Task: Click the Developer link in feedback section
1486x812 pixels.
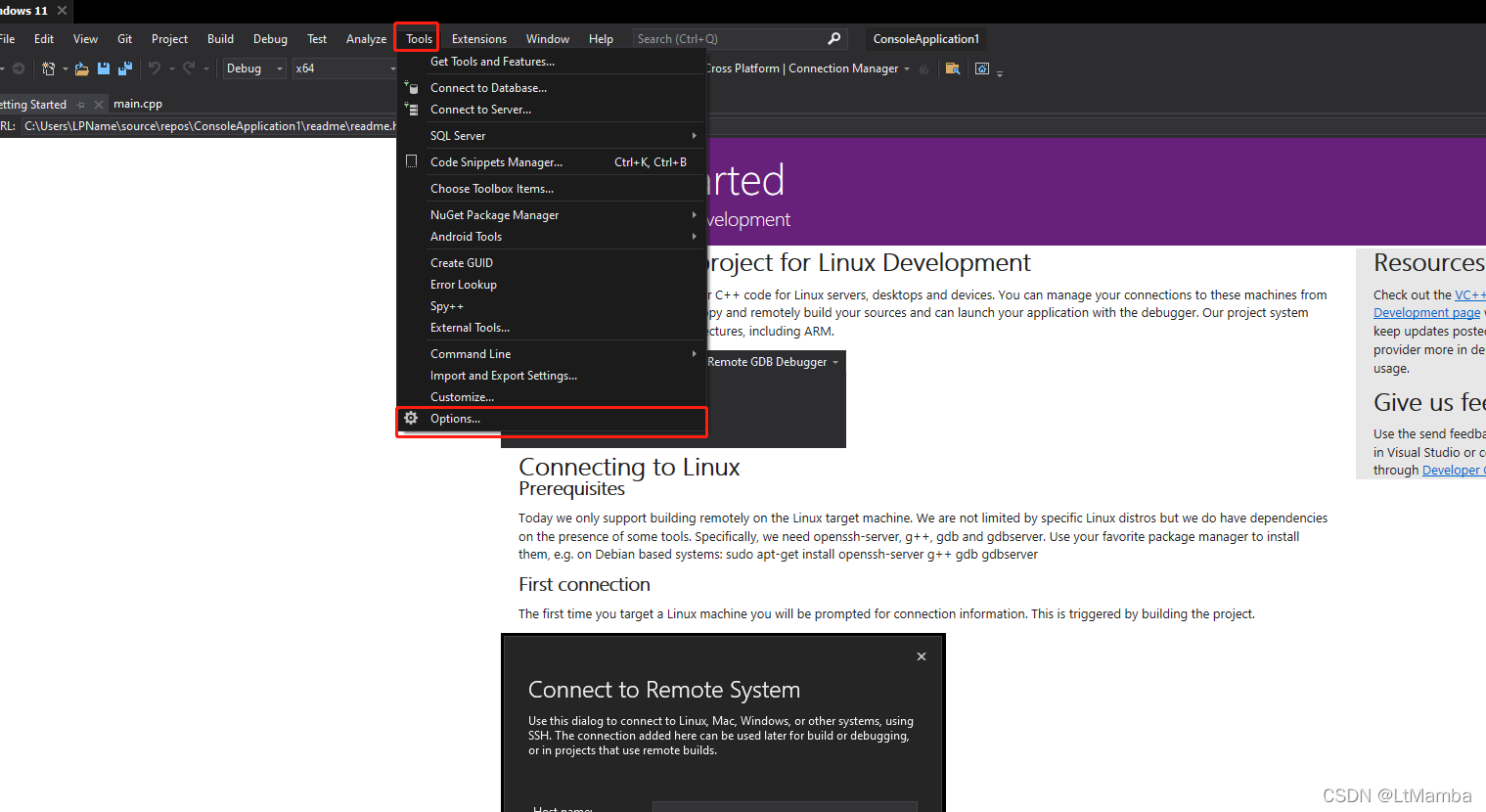Action: 1453,471
